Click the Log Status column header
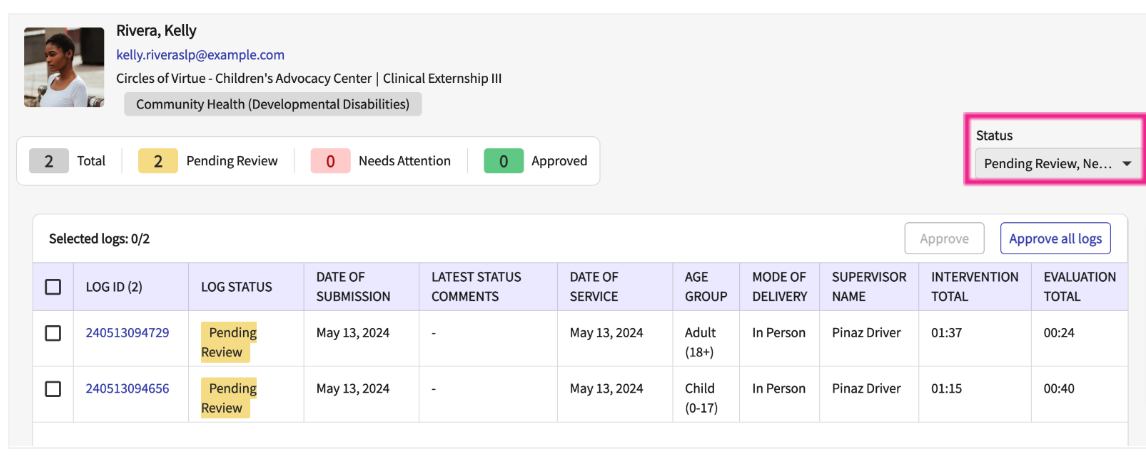Screen dimensions: 1146x458 pos(236,287)
